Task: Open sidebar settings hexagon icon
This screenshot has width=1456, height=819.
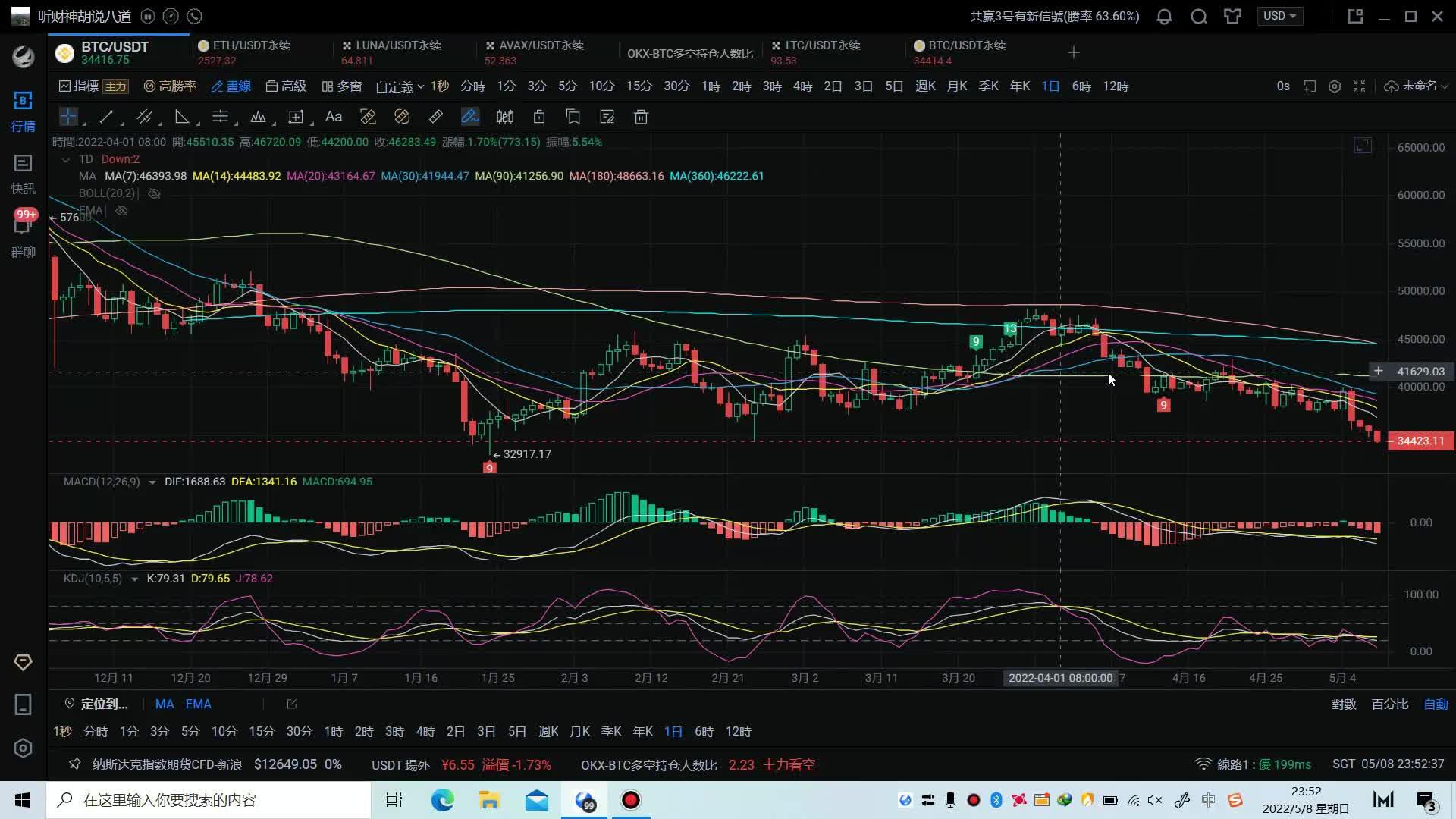Action: coord(23,748)
